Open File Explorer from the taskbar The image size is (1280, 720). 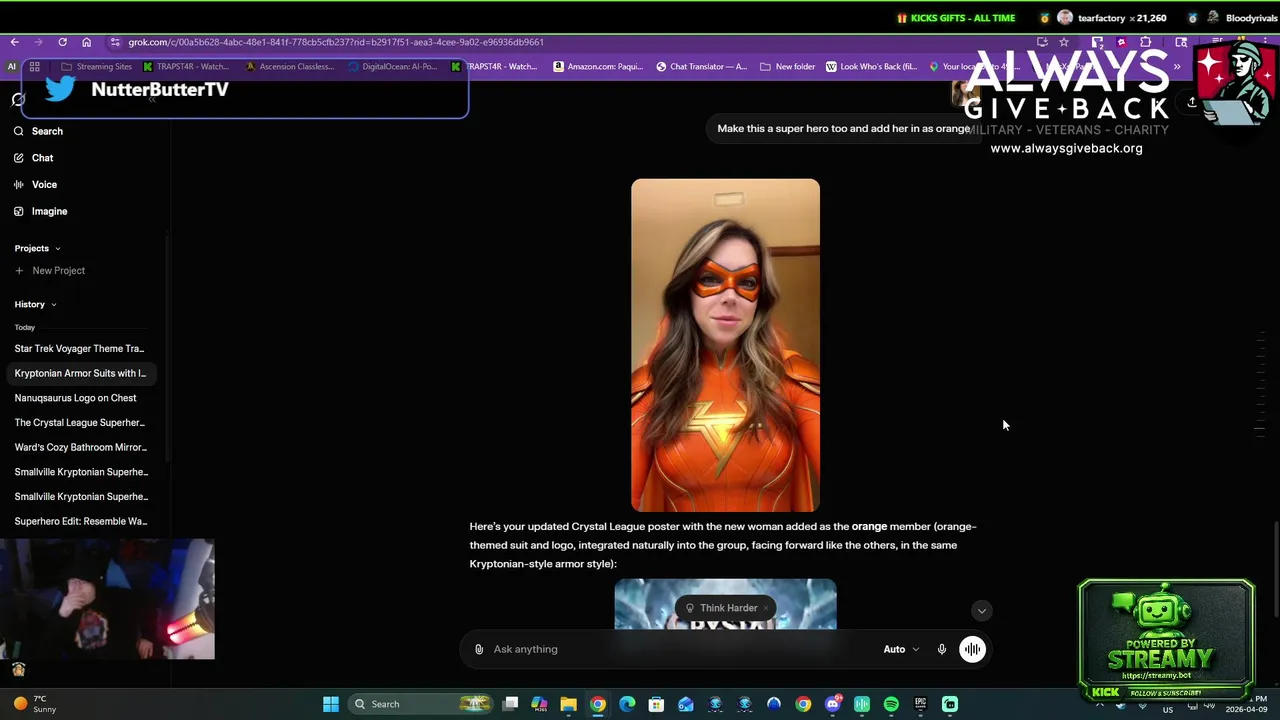(568, 704)
